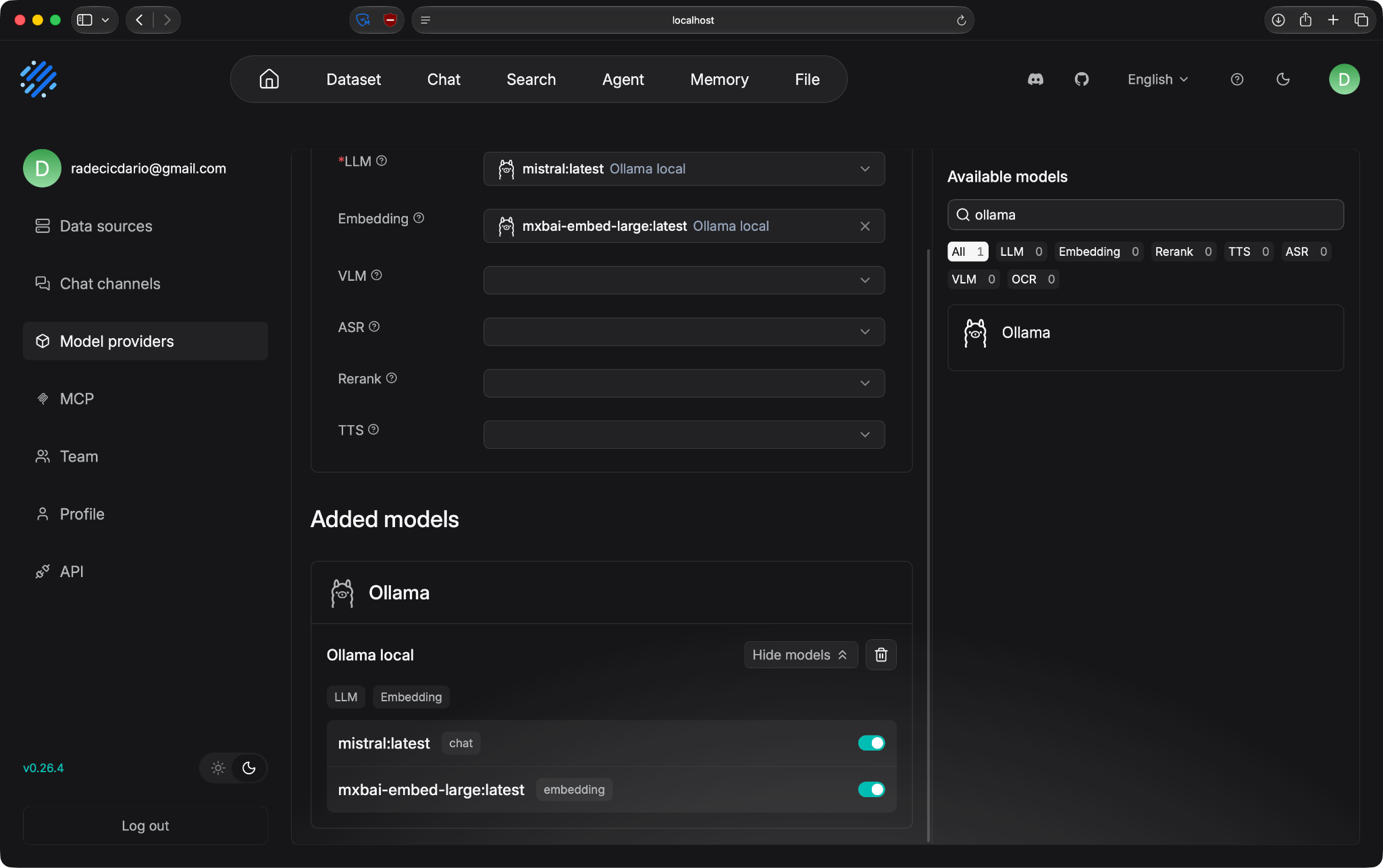1383x868 pixels.
Task: Open API settings
Action: [145, 572]
